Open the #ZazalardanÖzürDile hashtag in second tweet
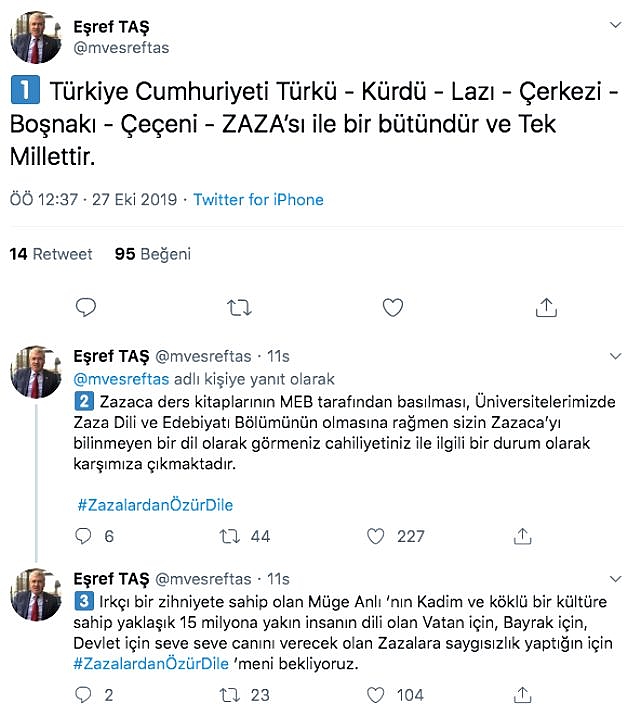 [x=154, y=505]
